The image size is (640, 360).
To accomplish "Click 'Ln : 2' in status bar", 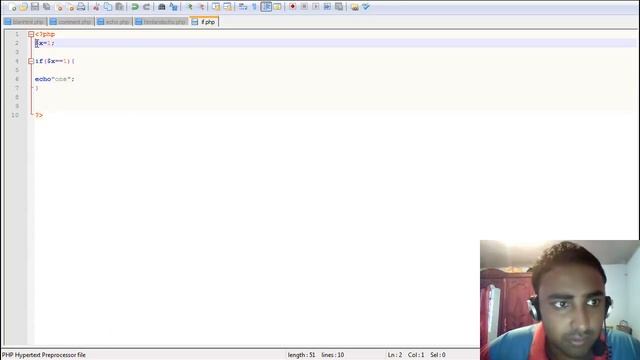I will point(395,355).
